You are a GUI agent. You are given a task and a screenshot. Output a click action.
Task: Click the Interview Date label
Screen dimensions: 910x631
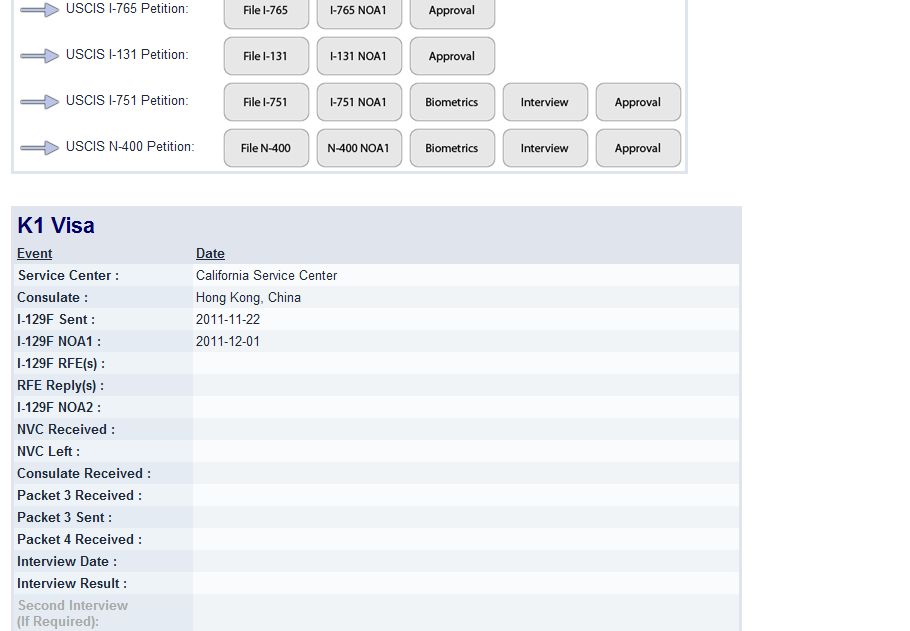click(x=67, y=563)
